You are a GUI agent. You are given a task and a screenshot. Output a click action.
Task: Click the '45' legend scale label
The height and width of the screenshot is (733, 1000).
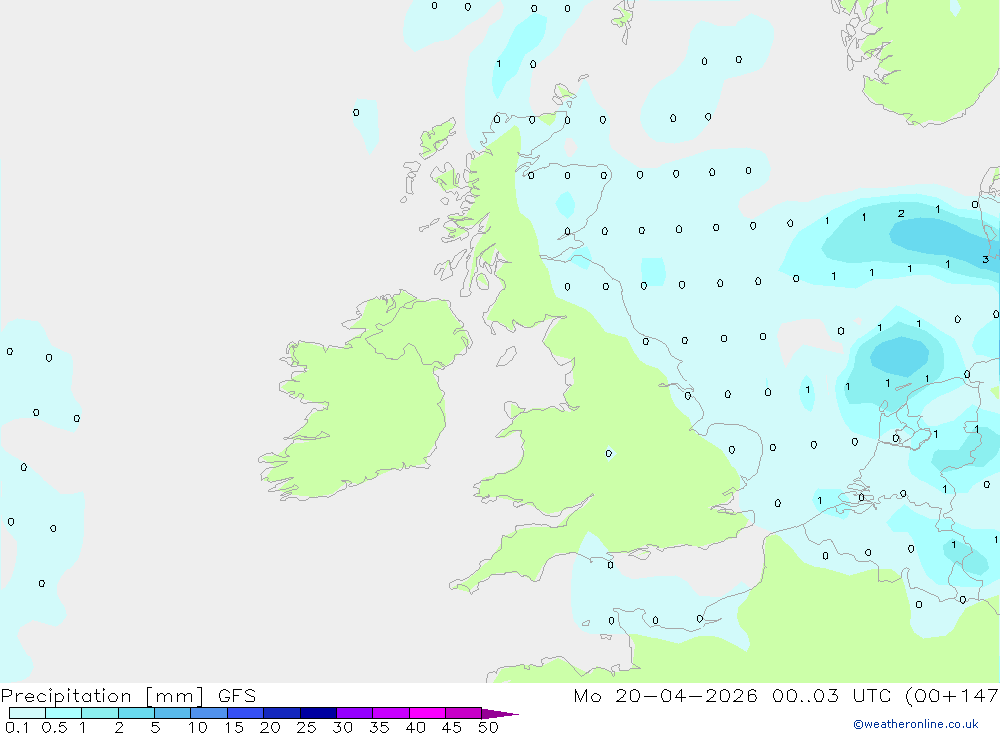click(452, 727)
